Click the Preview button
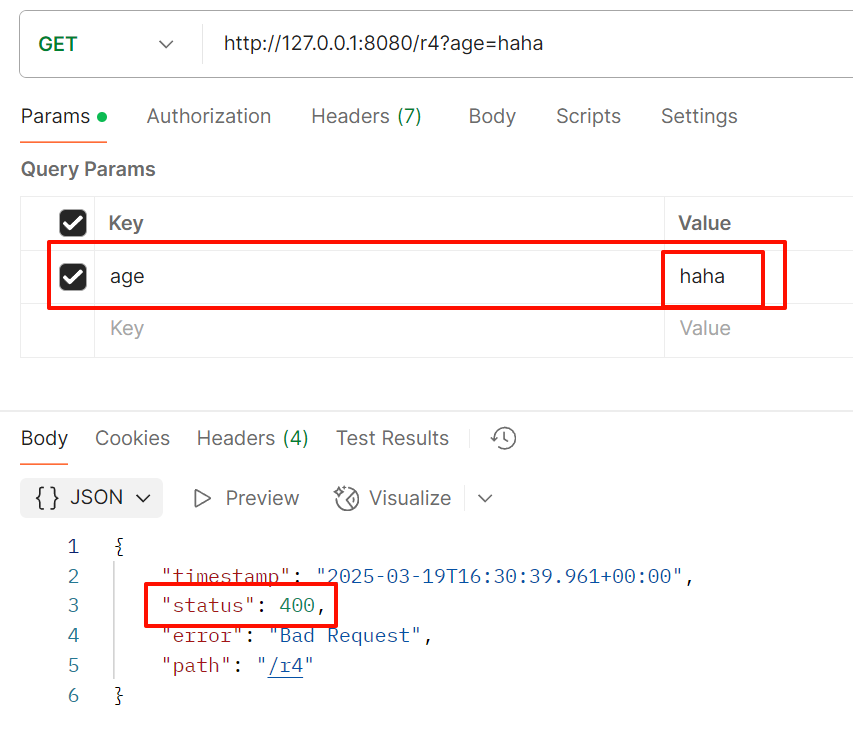The height and width of the screenshot is (747, 853). (x=246, y=498)
